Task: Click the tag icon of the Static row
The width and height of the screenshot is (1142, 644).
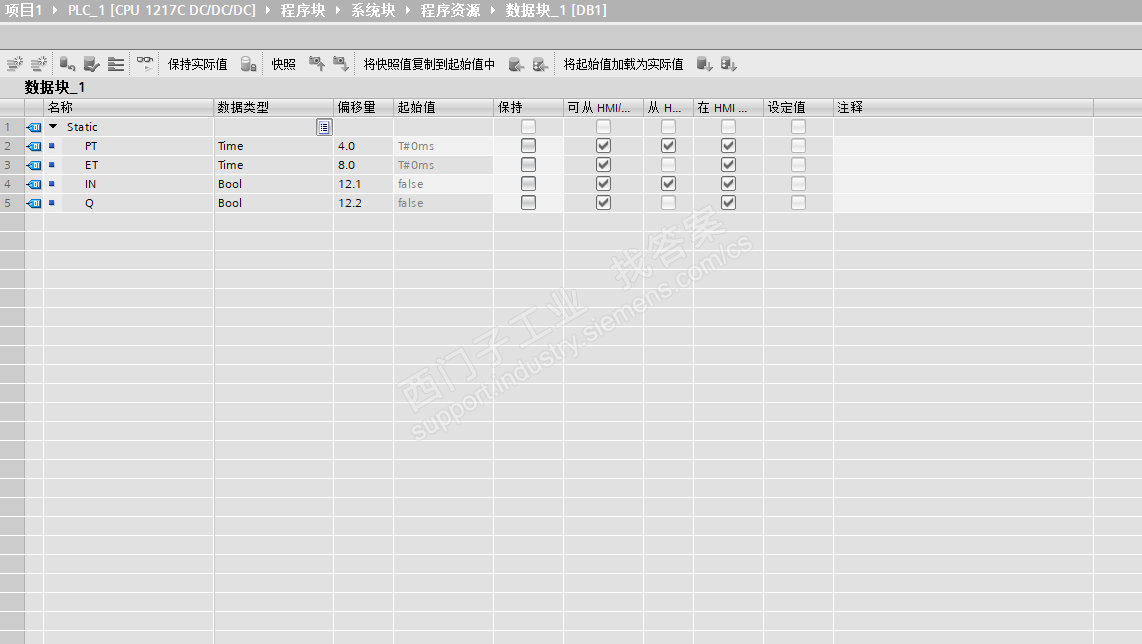Action: point(34,127)
